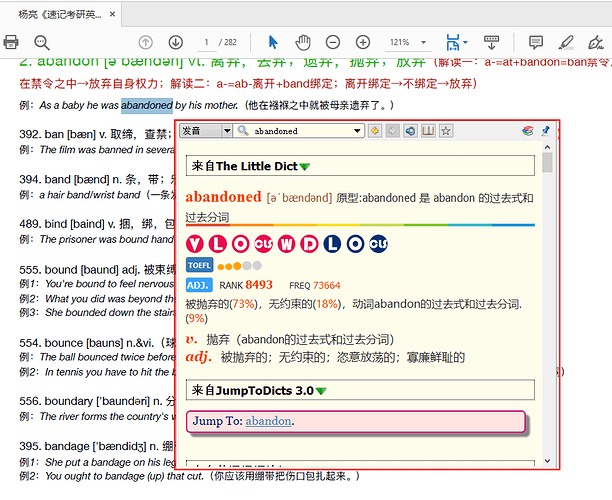Close the 杨亮 document tab

coord(112,14)
